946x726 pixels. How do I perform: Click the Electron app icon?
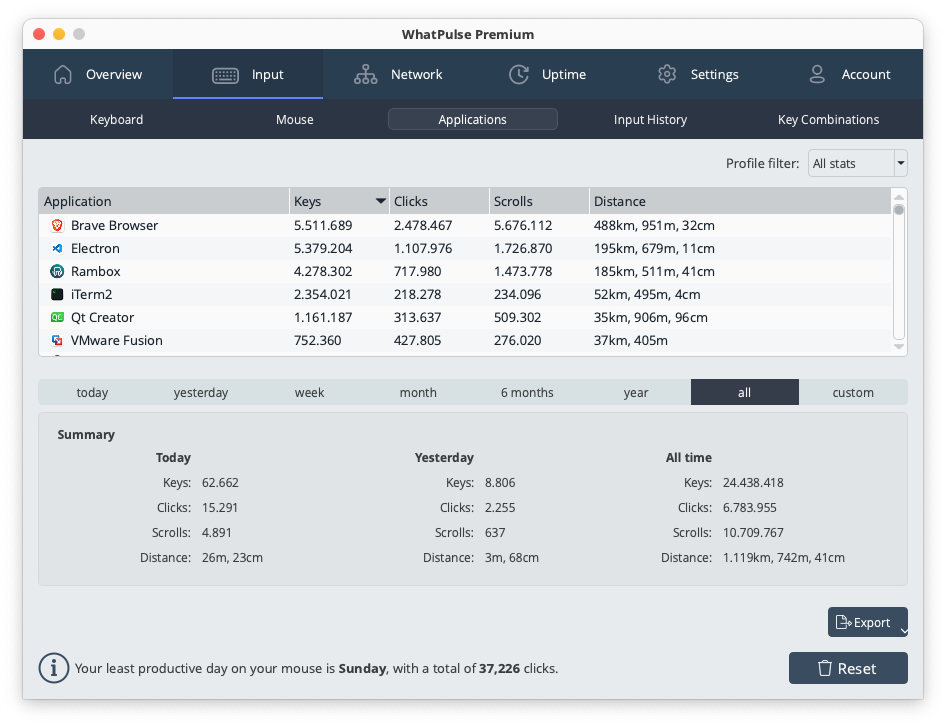pyautogui.click(x=57, y=249)
